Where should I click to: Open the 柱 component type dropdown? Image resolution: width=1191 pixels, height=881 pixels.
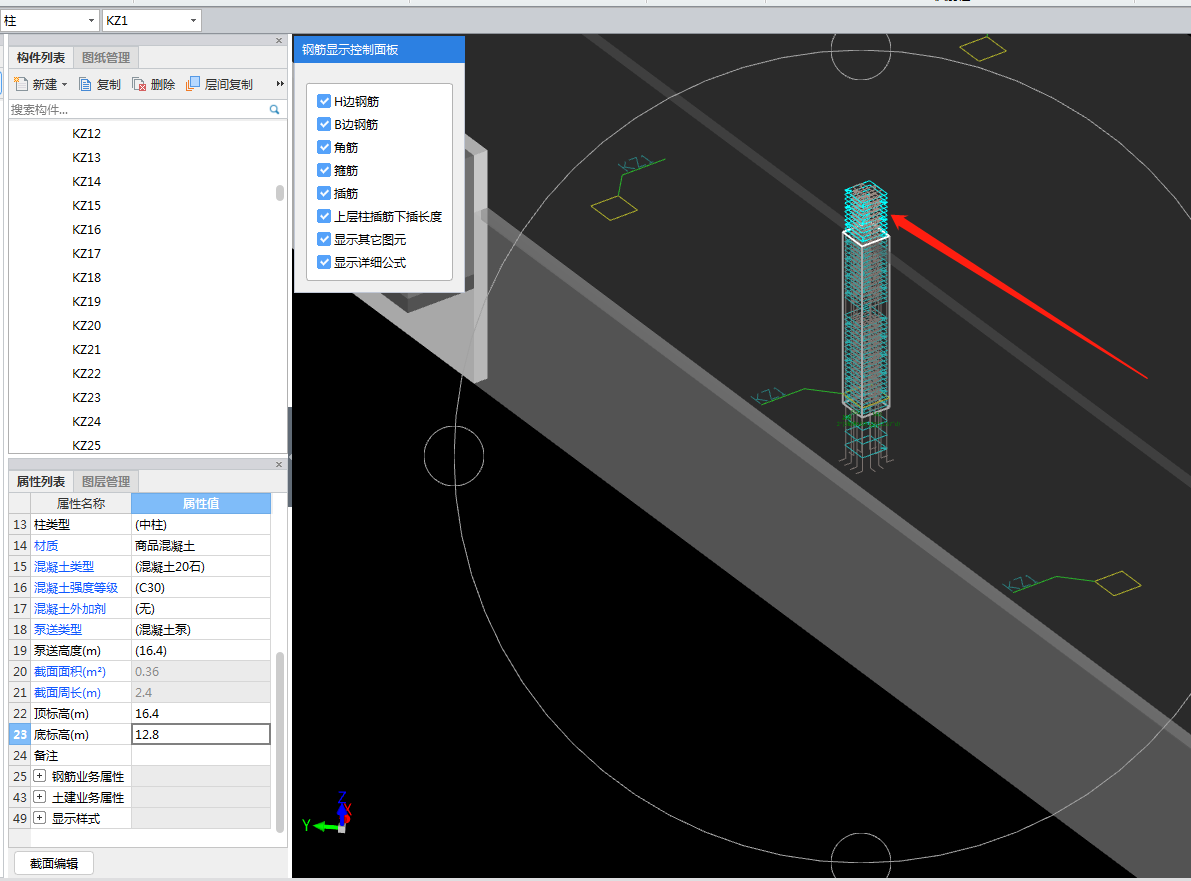pos(92,21)
